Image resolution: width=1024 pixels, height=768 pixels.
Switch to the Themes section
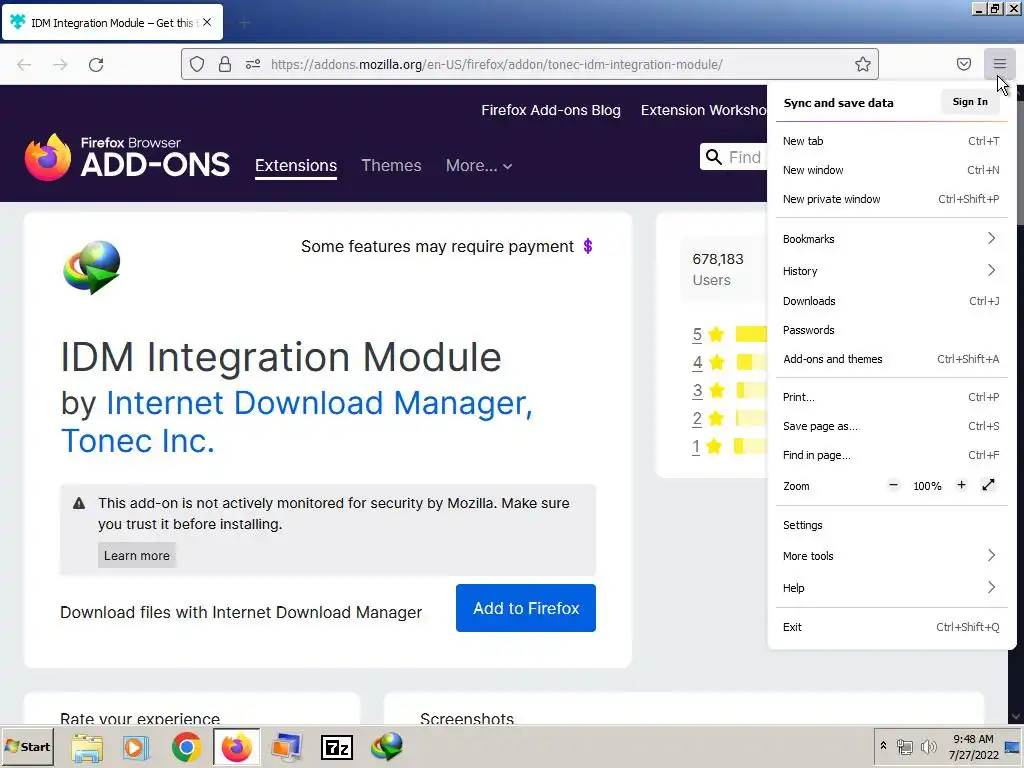click(x=391, y=165)
